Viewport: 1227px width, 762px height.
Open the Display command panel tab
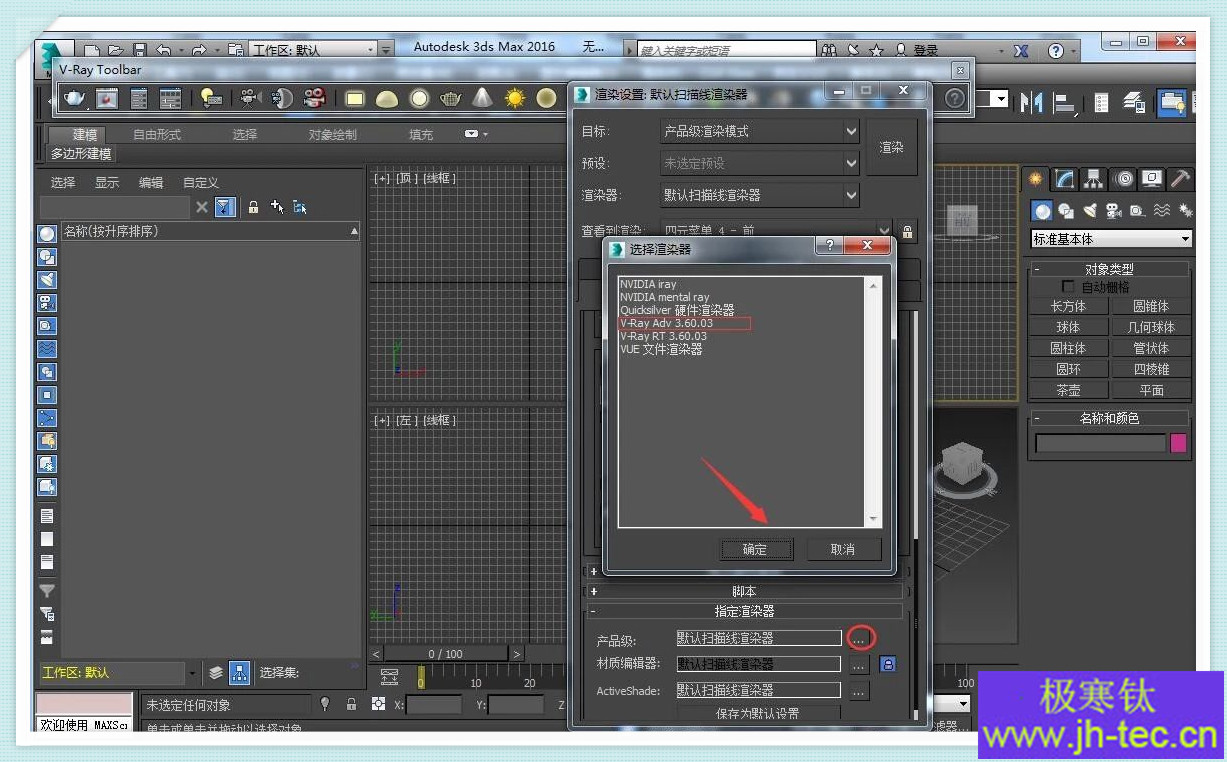[1153, 179]
